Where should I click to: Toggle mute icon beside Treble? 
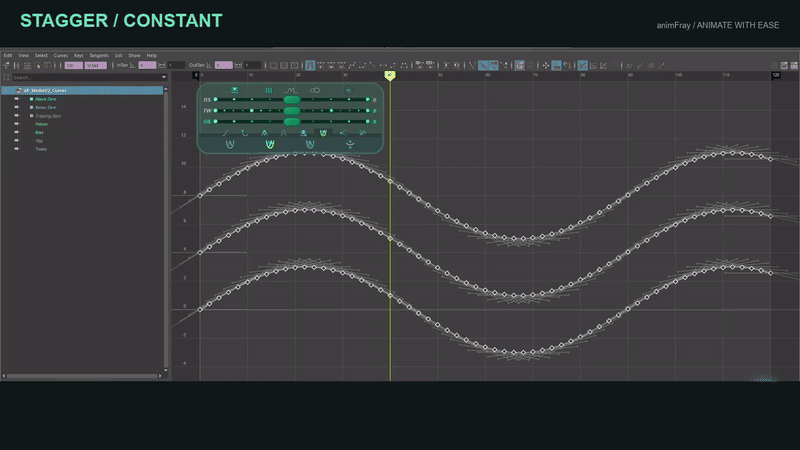[x=17, y=149]
